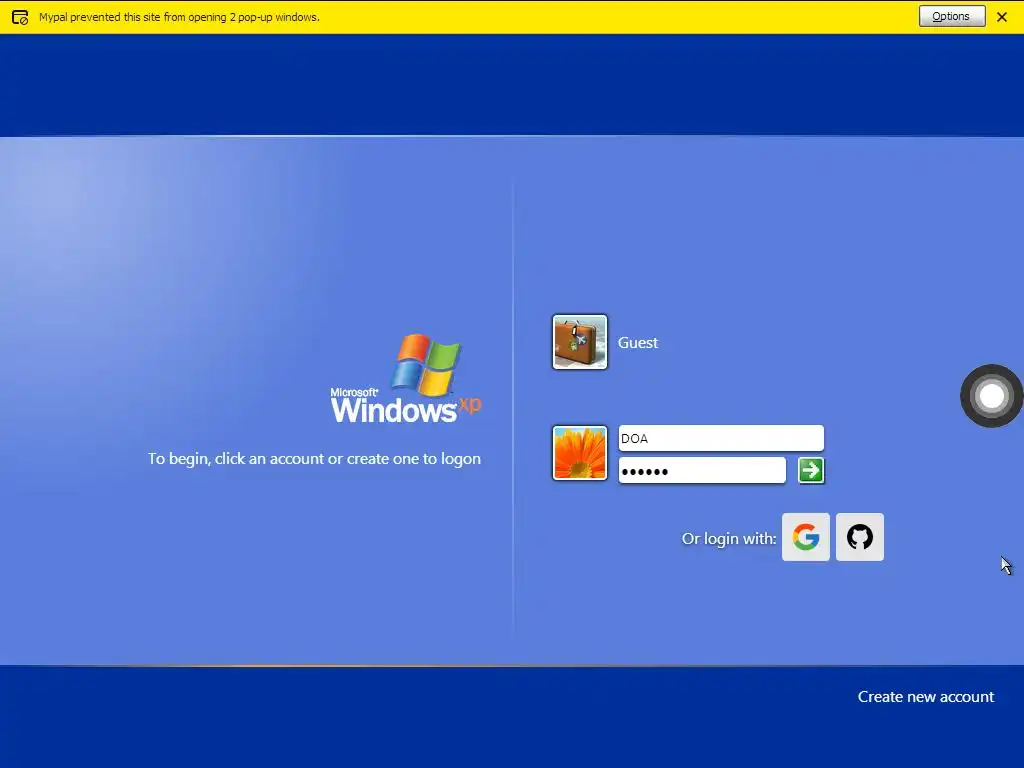Log in with Google

[806, 537]
